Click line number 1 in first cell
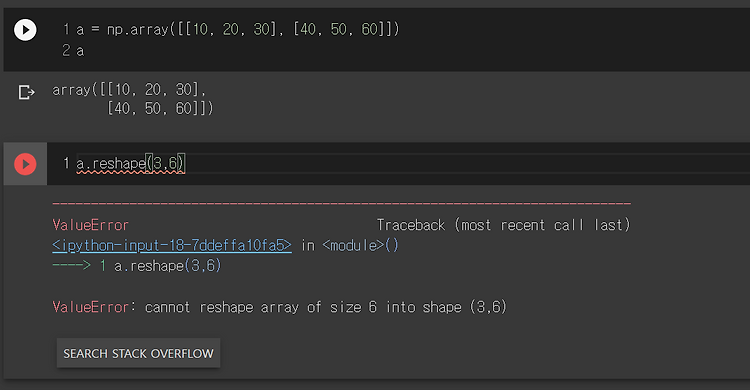Viewport: 750px width, 390px height. [x=66, y=30]
